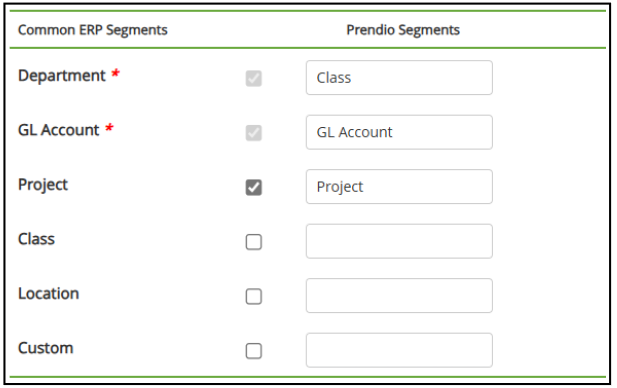Screen dimensions: 617x388
Task: Enable the Location segment checkbox
Action: pos(254,296)
